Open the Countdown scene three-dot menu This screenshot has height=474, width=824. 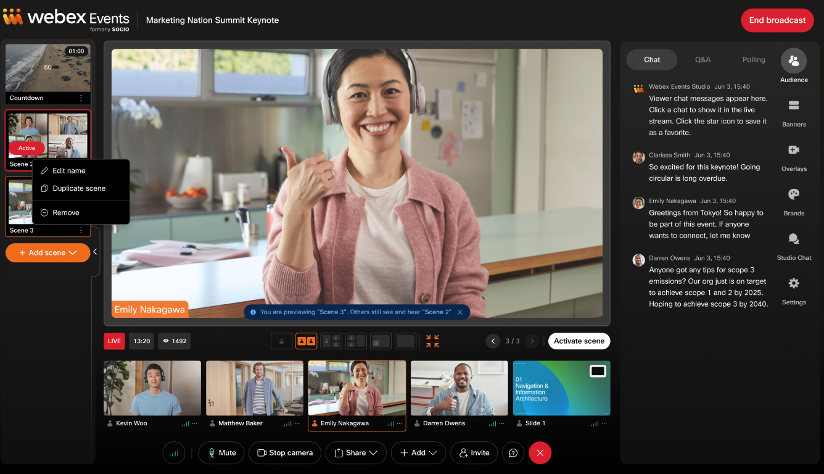click(81, 98)
